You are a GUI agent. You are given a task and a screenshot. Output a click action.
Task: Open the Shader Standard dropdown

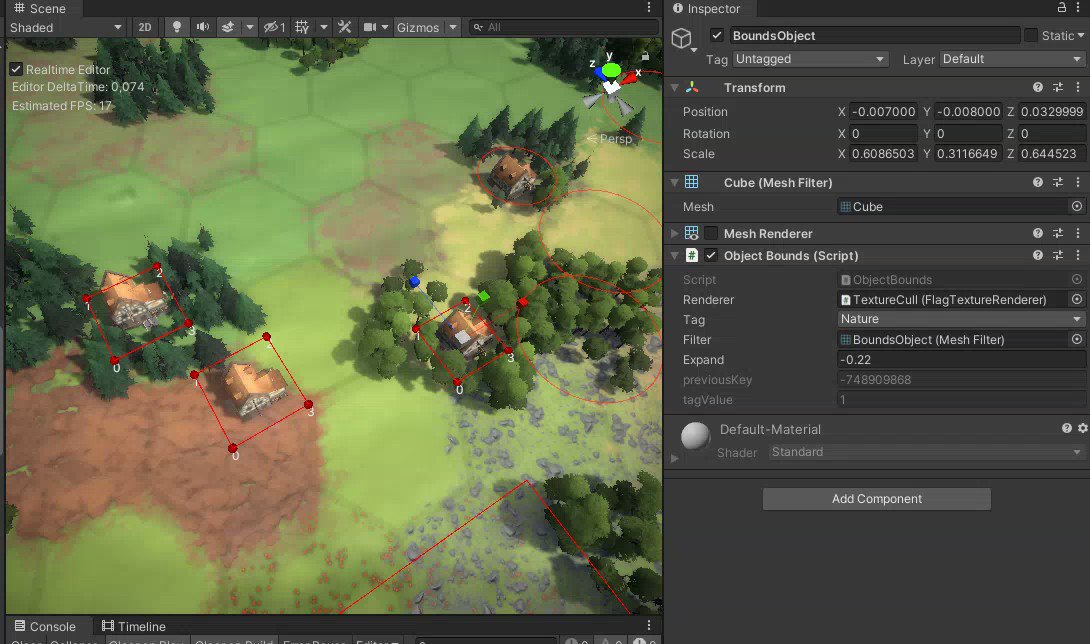(927, 452)
